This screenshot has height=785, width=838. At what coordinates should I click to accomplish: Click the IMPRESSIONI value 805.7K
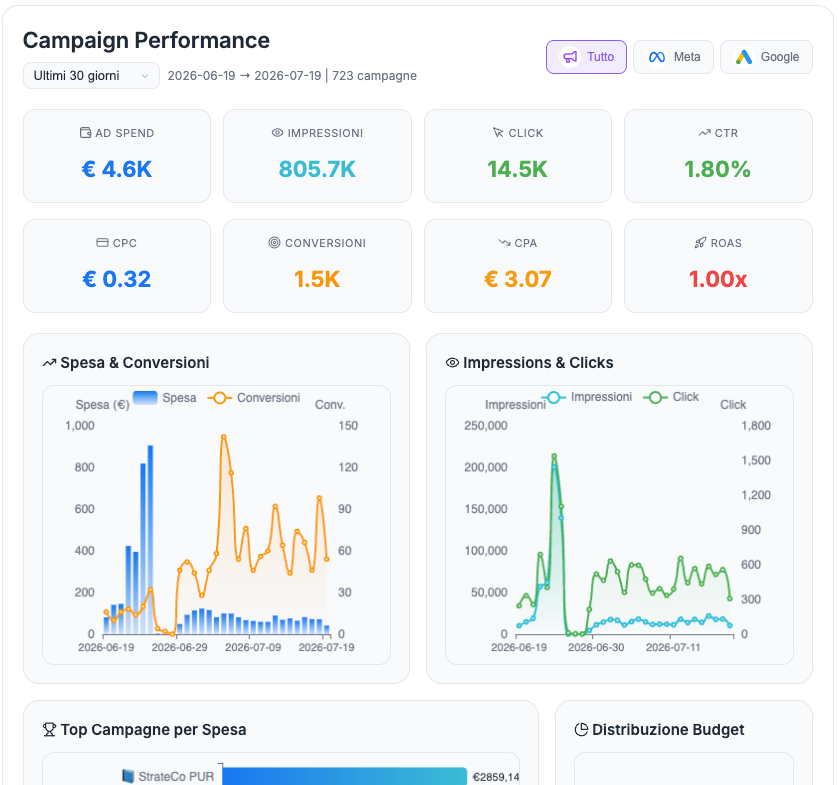317,169
